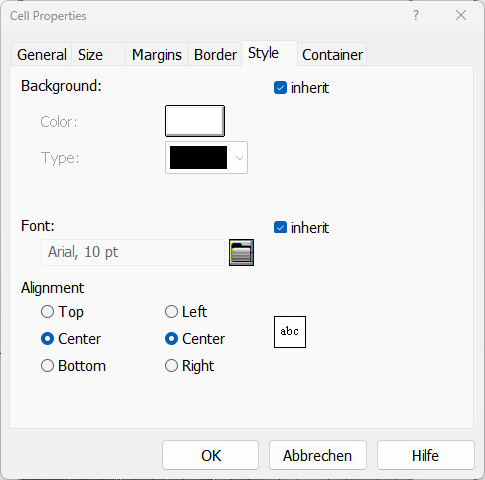Viewport: 485px width, 480px height.
Task: Click the Abbrechen button
Action: [318, 455]
